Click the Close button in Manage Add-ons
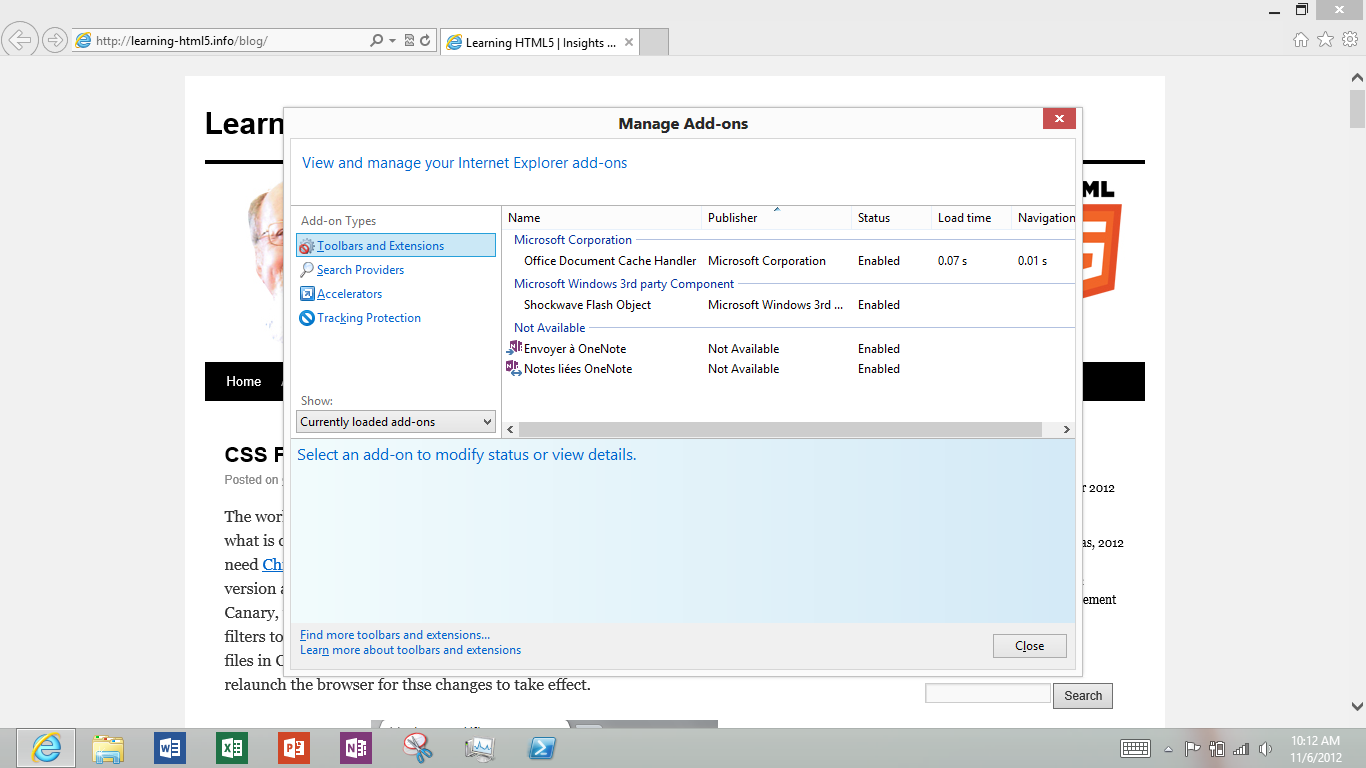1366x768 pixels. coord(1030,646)
